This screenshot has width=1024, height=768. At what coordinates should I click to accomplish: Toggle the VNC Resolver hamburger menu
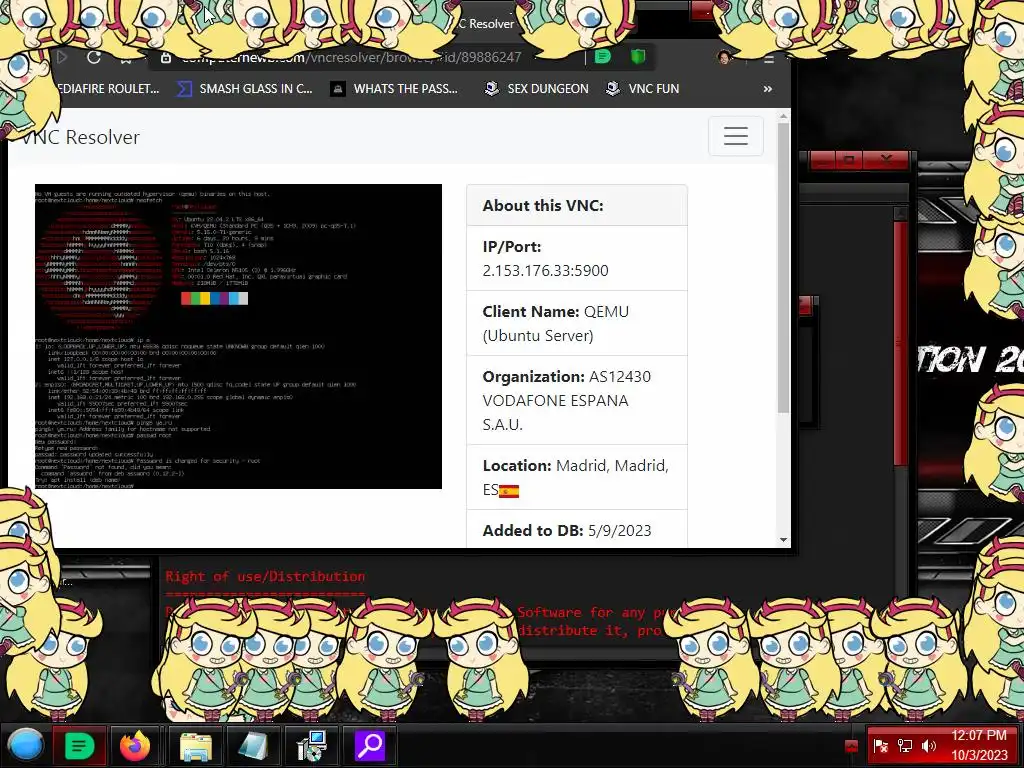point(736,136)
